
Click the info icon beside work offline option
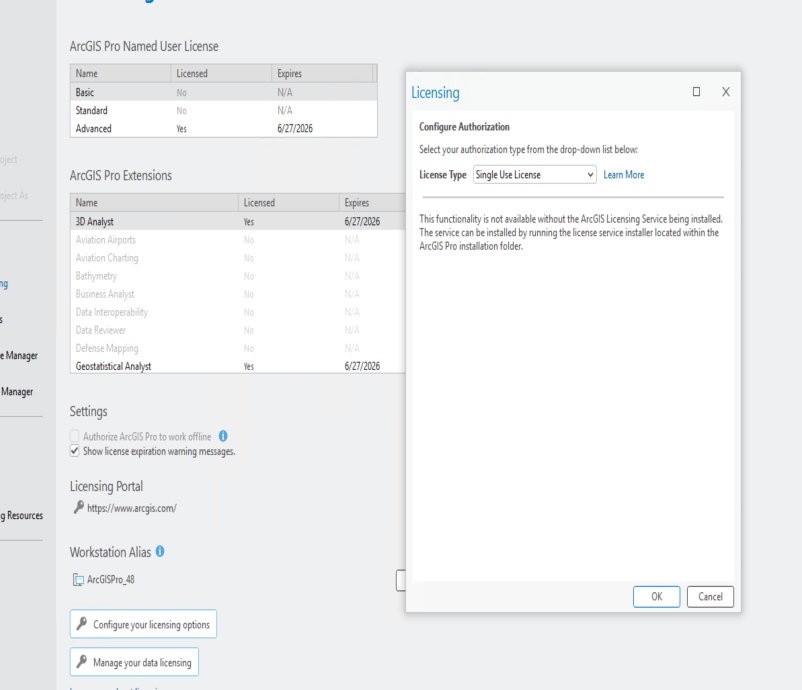click(223, 436)
